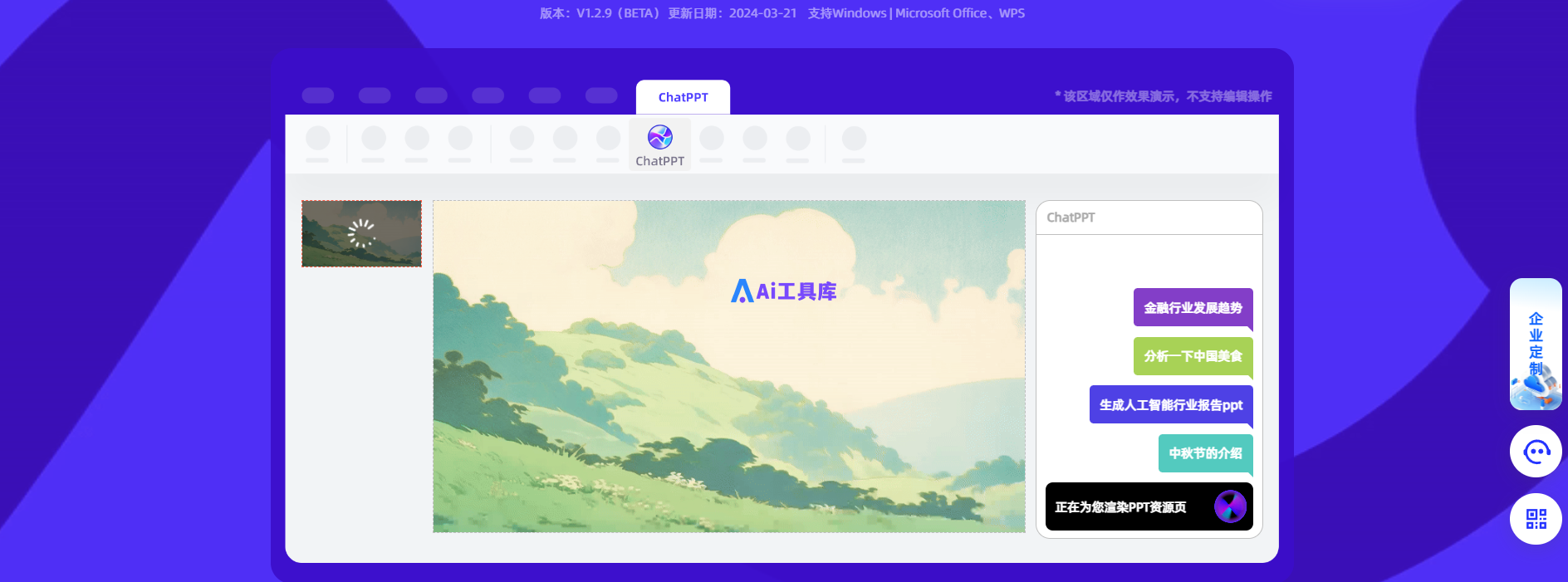The image size is (1568, 582).
Task: Click the landscape slide preview canvas
Action: coord(729,366)
